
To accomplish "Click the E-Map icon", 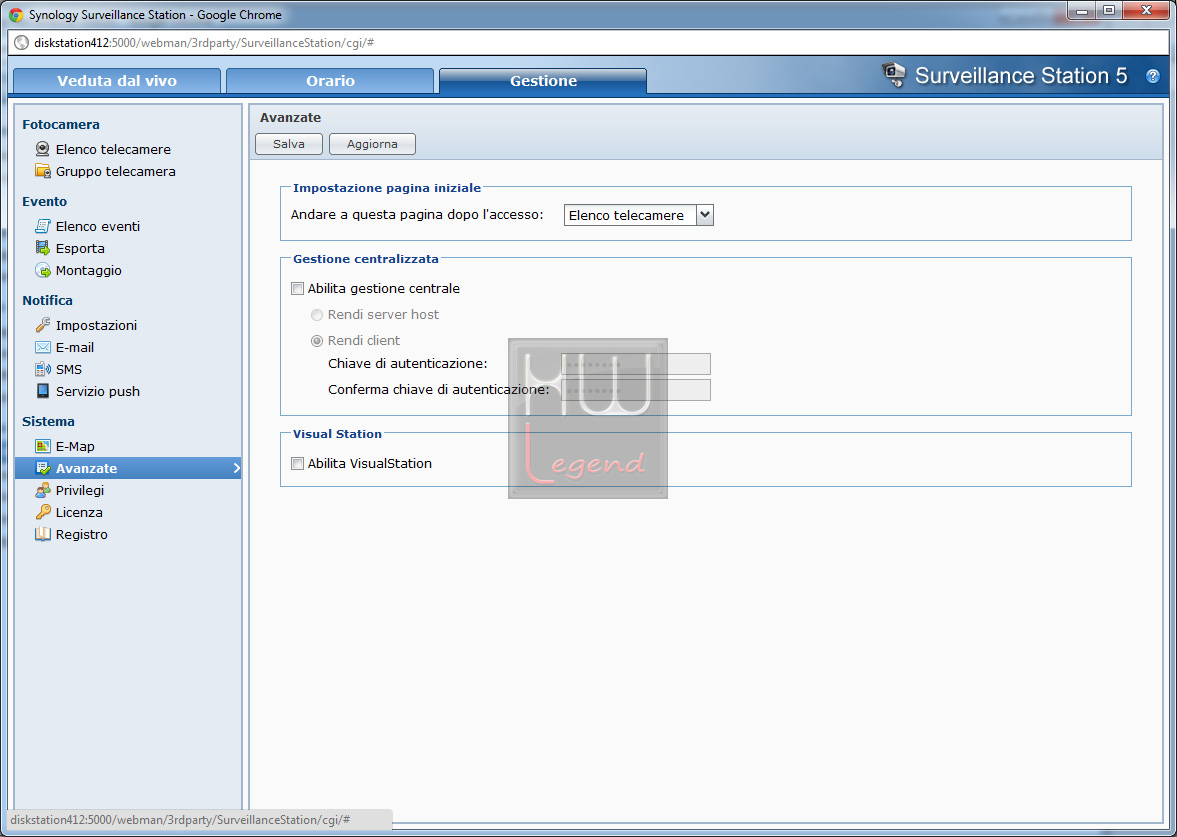I will click(x=43, y=446).
